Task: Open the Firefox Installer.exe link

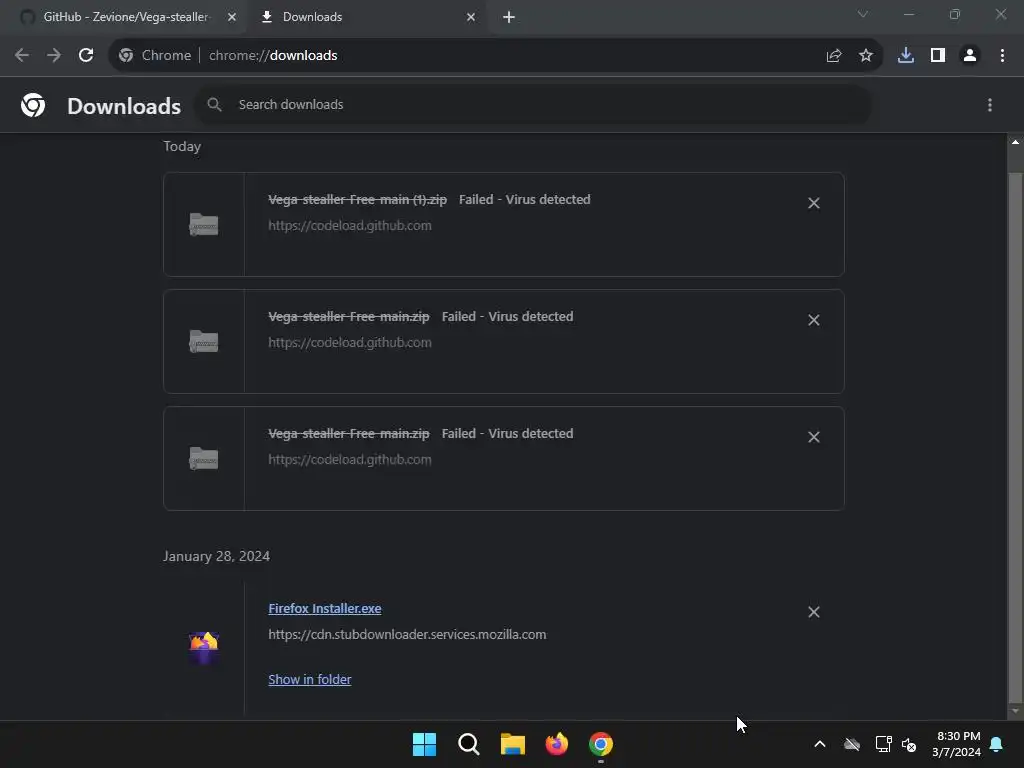Action: pyautogui.click(x=325, y=608)
